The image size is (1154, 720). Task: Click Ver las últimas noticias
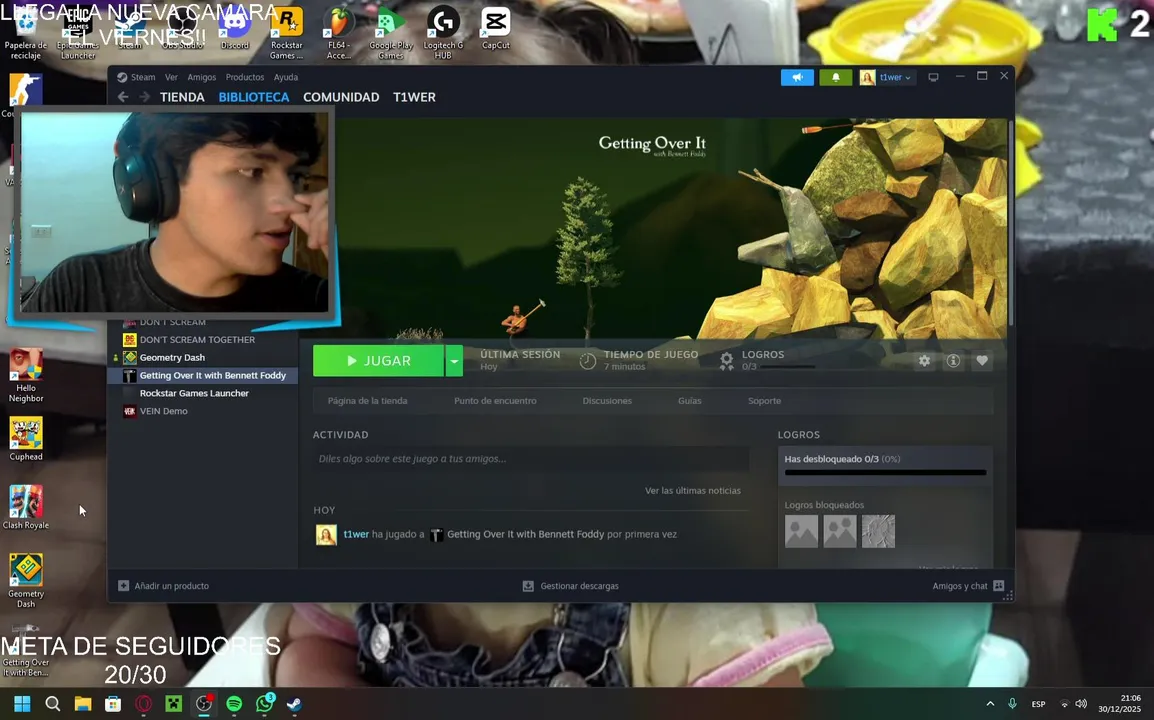pos(693,490)
